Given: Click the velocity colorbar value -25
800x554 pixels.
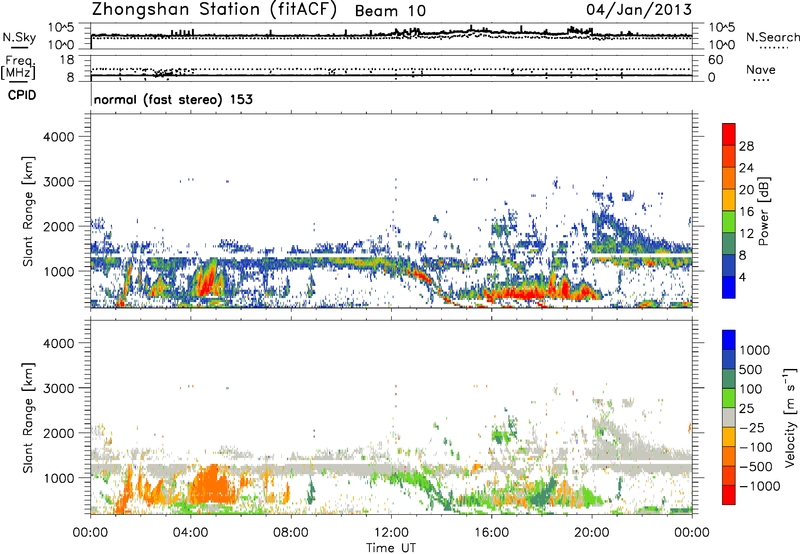Looking at the screenshot, I should [752, 427].
